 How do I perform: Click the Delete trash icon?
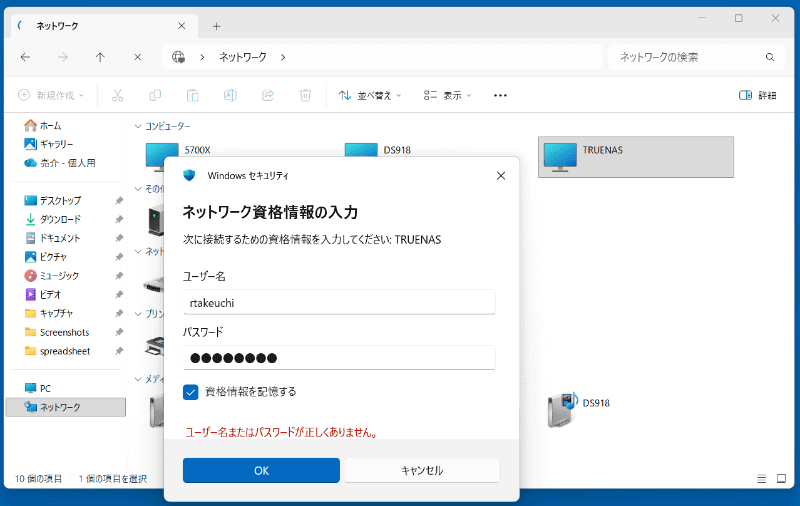(305, 95)
